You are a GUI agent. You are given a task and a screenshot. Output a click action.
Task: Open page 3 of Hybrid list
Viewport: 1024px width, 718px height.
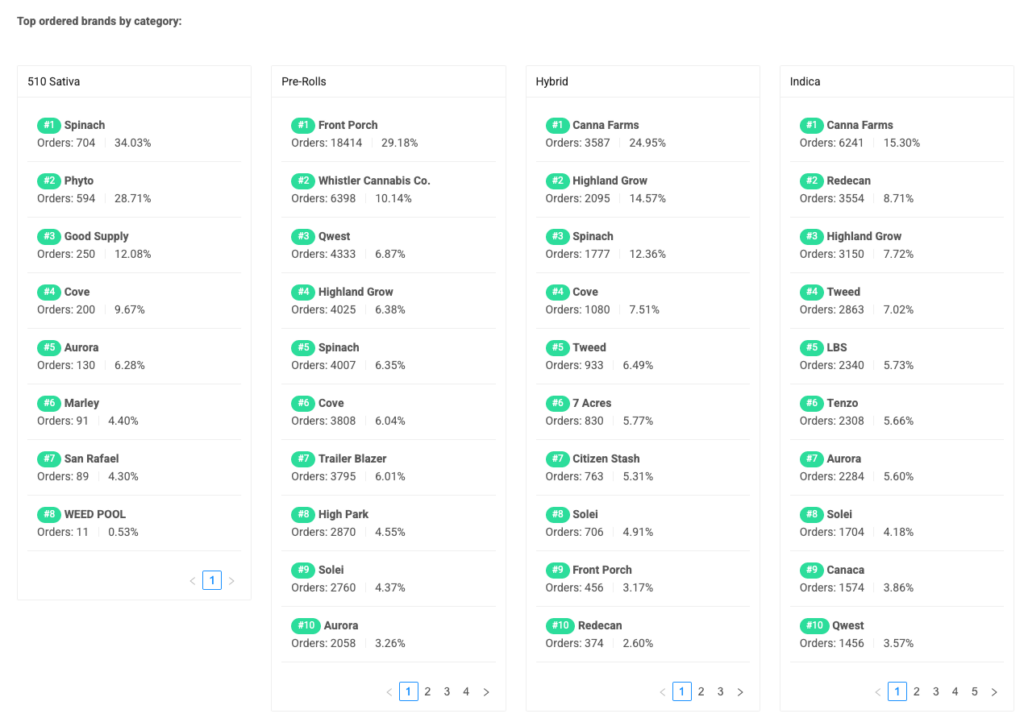(720, 691)
